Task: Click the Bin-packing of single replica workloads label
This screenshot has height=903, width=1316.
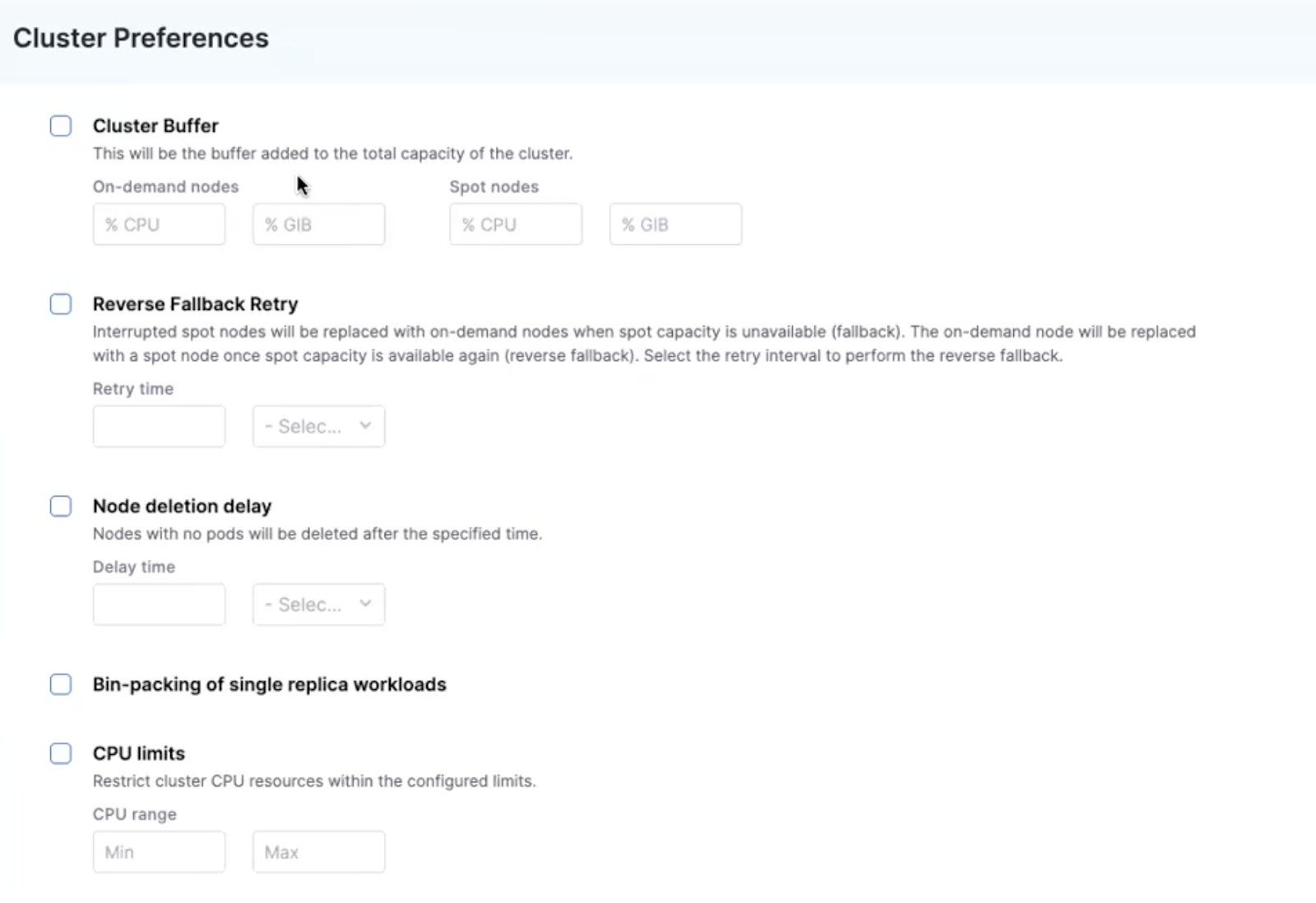Action: coord(269,684)
